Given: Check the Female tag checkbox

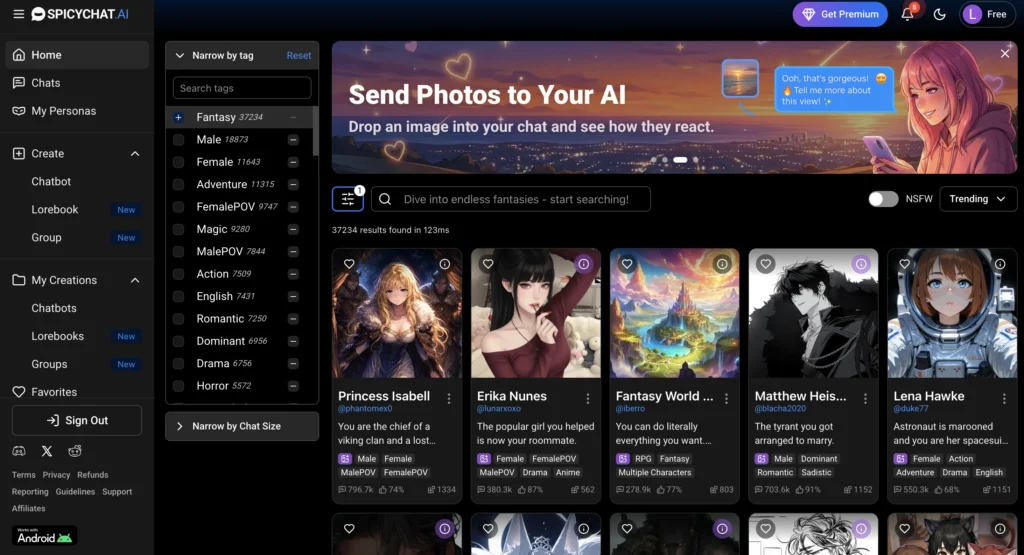Looking at the screenshot, I should click(x=178, y=162).
